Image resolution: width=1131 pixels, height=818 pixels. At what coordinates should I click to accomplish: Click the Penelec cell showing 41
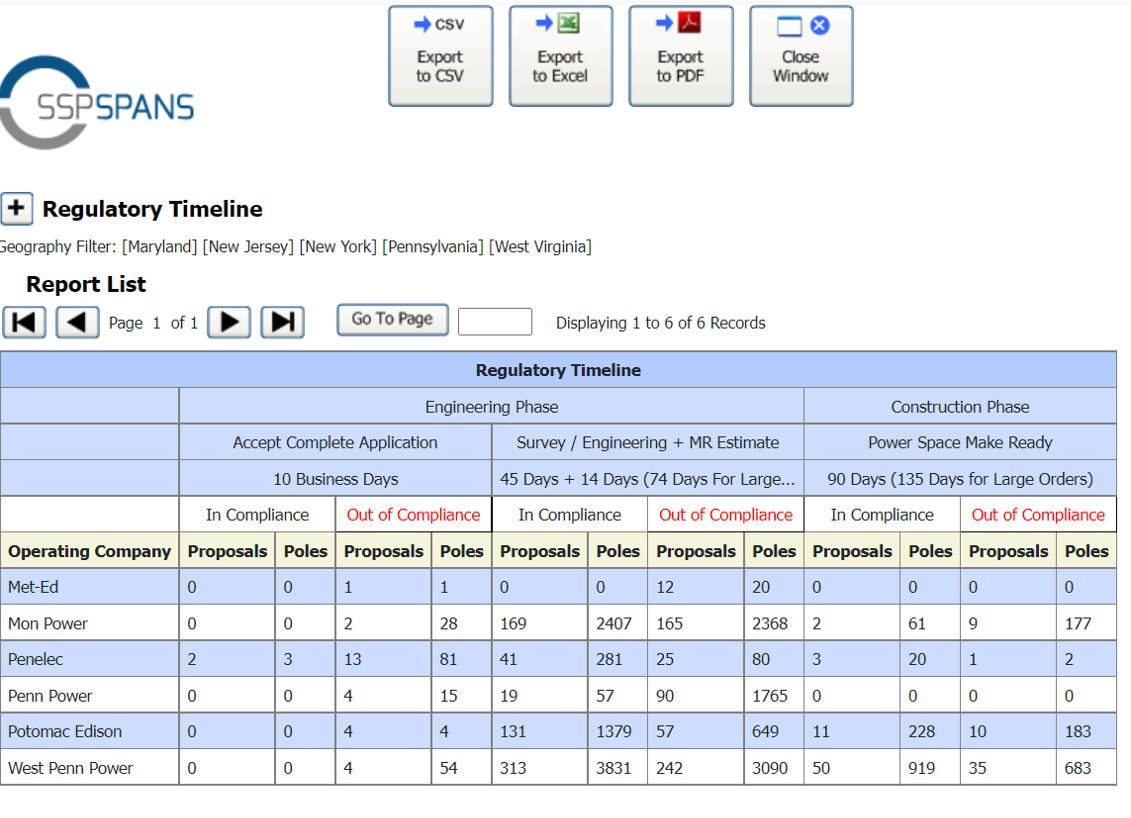[540, 659]
